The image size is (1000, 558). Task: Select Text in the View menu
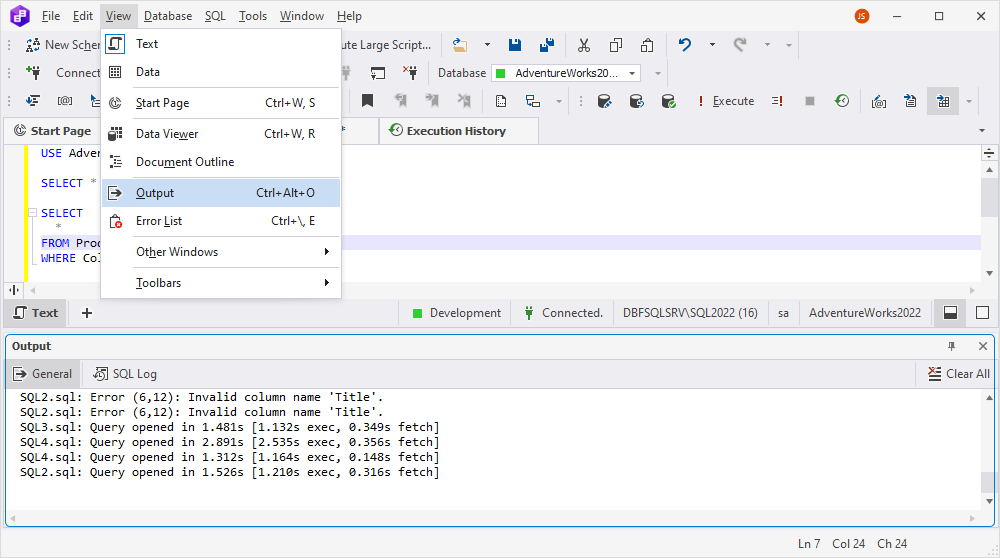coord(221,44)
